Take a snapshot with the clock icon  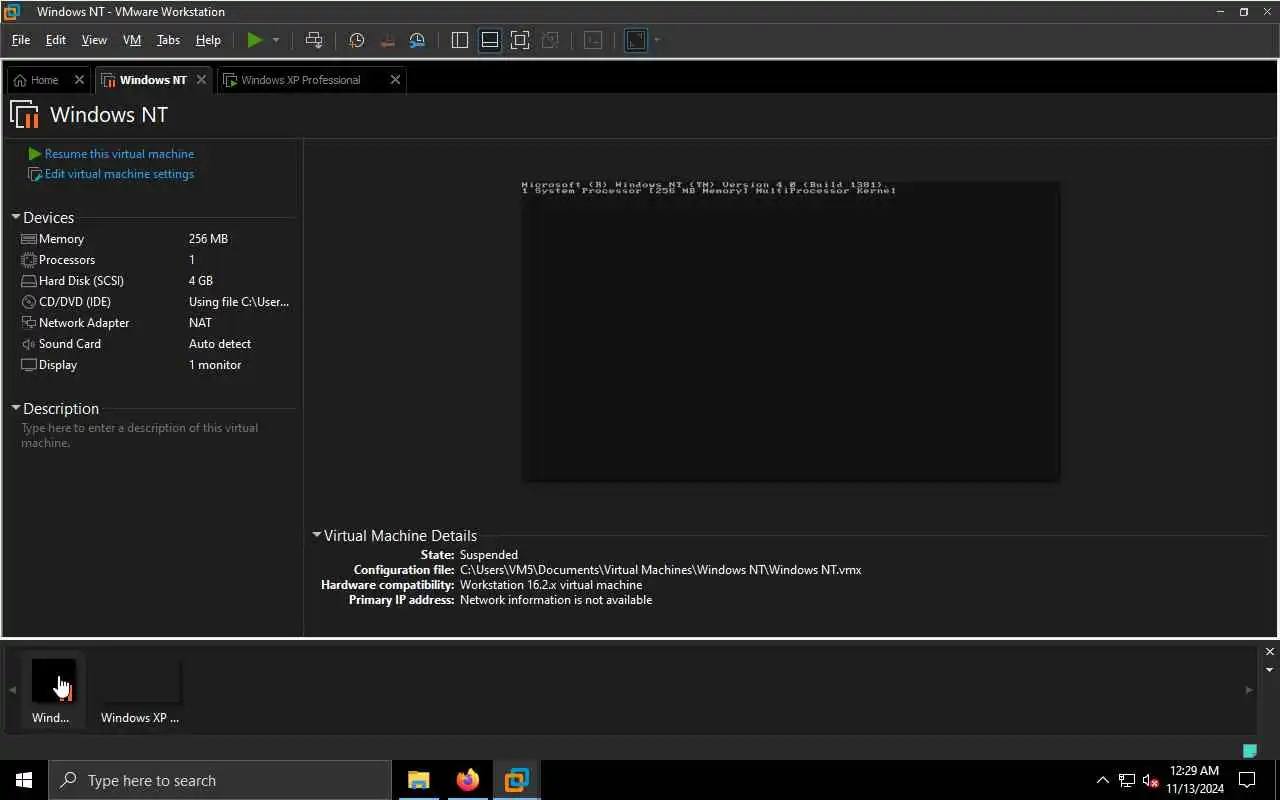[356, 40]
